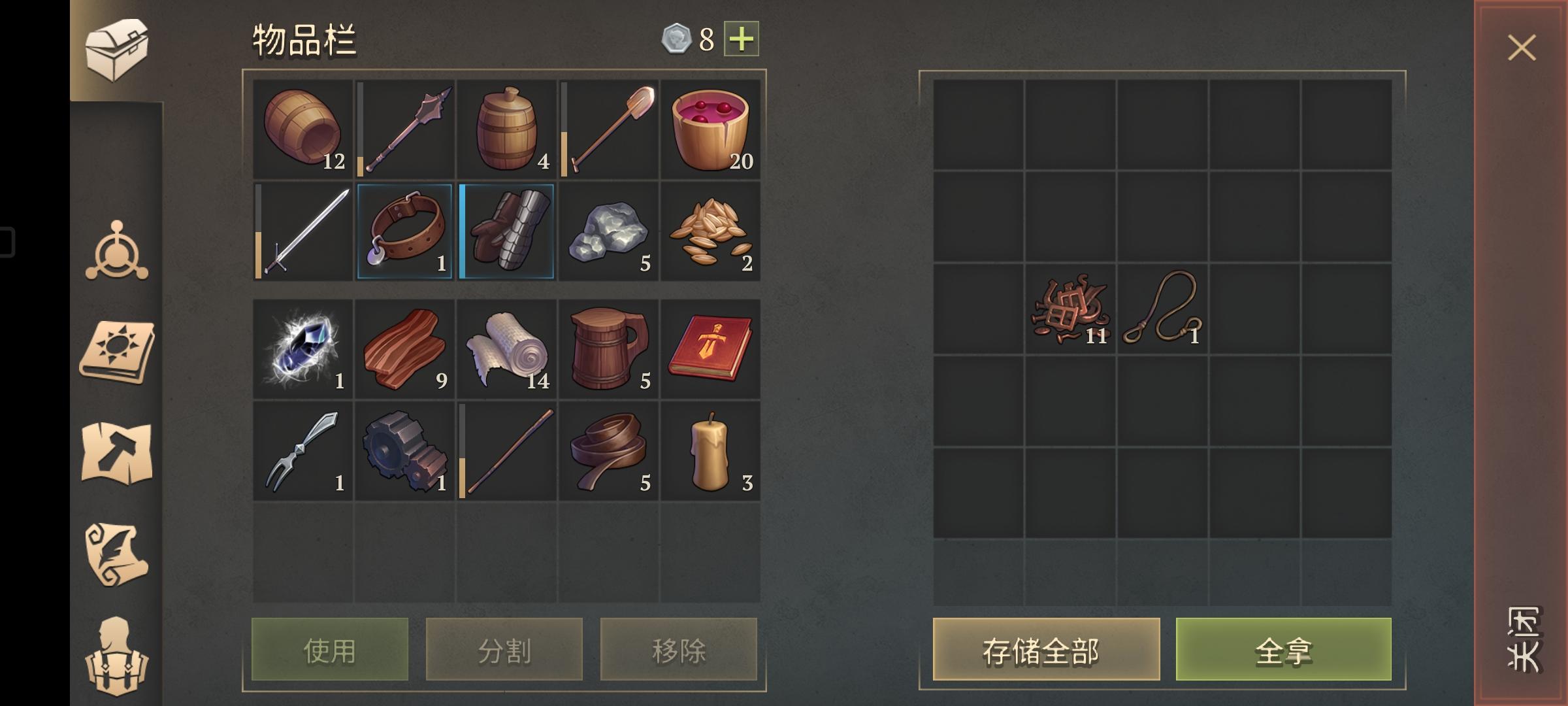
Task: Select the berry bucket with 20
Action: click(711, 129)
